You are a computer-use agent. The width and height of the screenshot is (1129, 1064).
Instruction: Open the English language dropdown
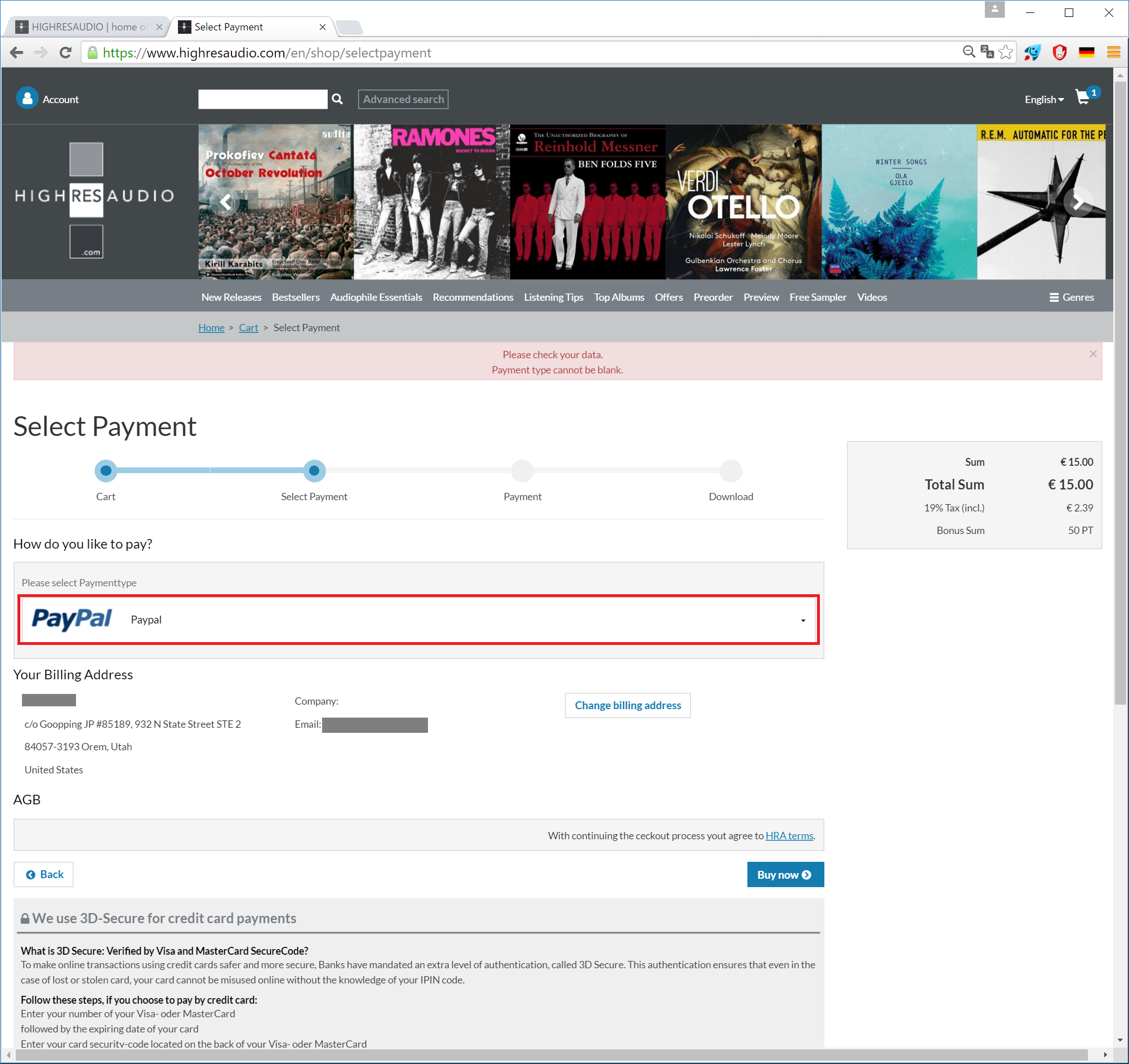coord(1044,99)
